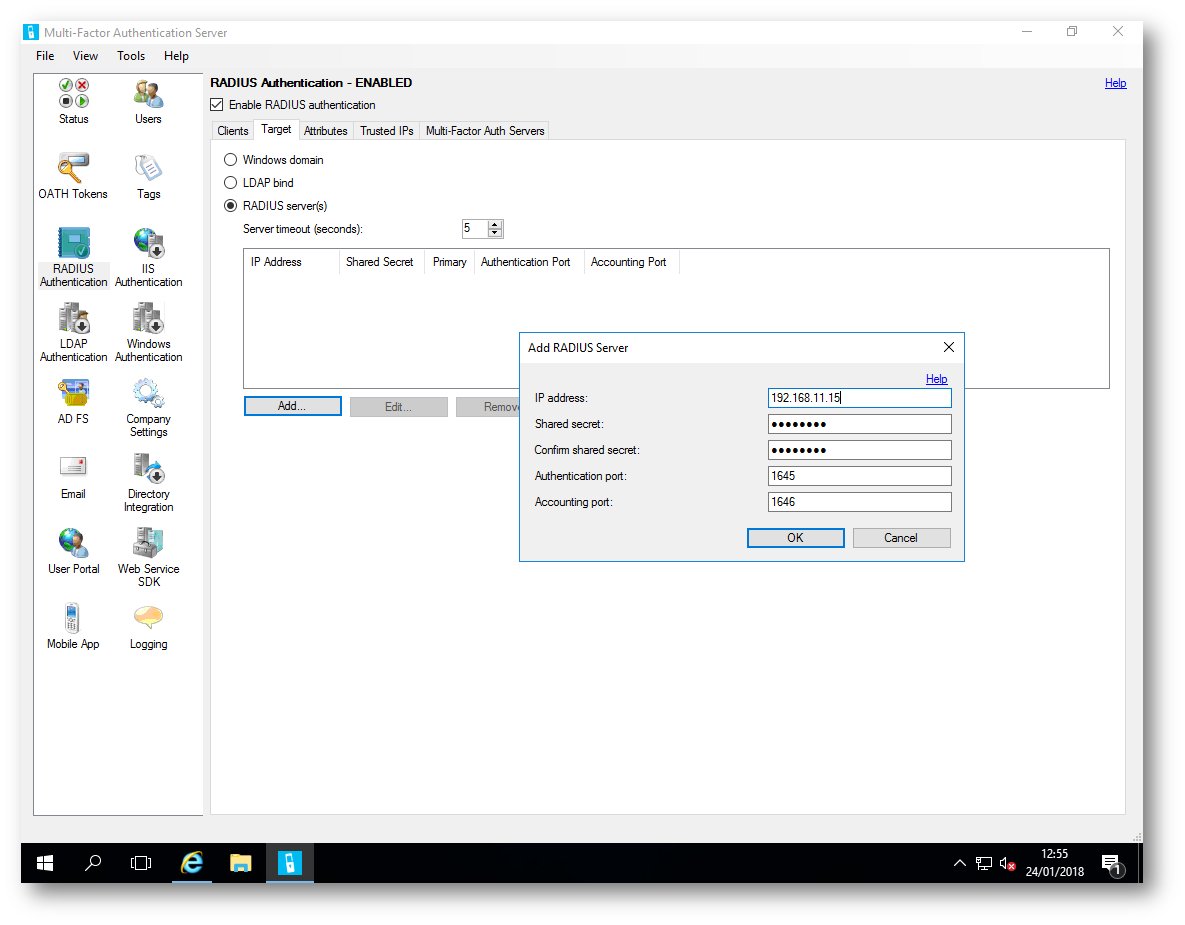Click the Shared Secret column header
The width and height of the screenshot is (1185, 925).
coord(382,262)
